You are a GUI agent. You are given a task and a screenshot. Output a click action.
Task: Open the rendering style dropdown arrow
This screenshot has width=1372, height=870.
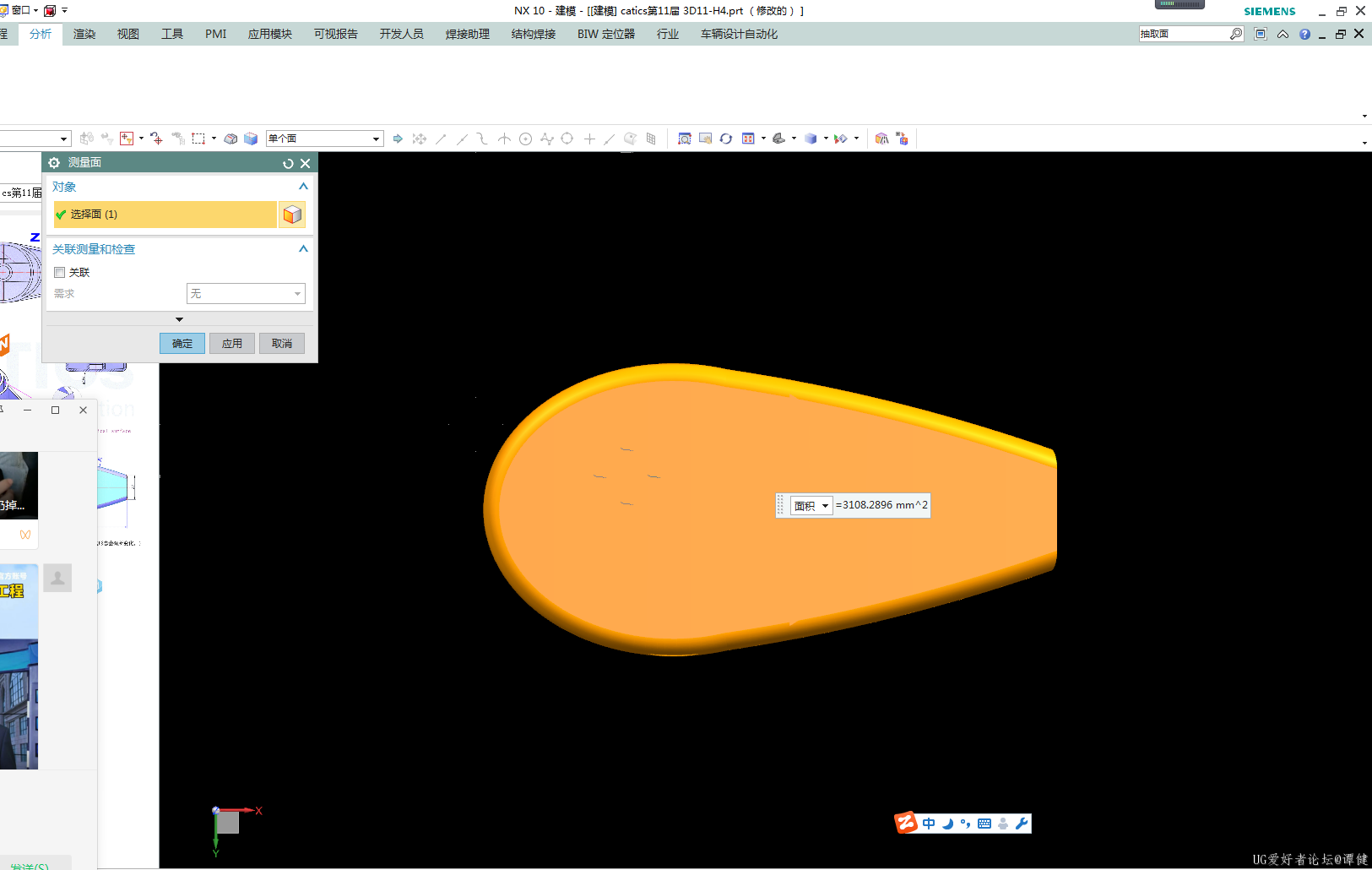click(826, 139)
